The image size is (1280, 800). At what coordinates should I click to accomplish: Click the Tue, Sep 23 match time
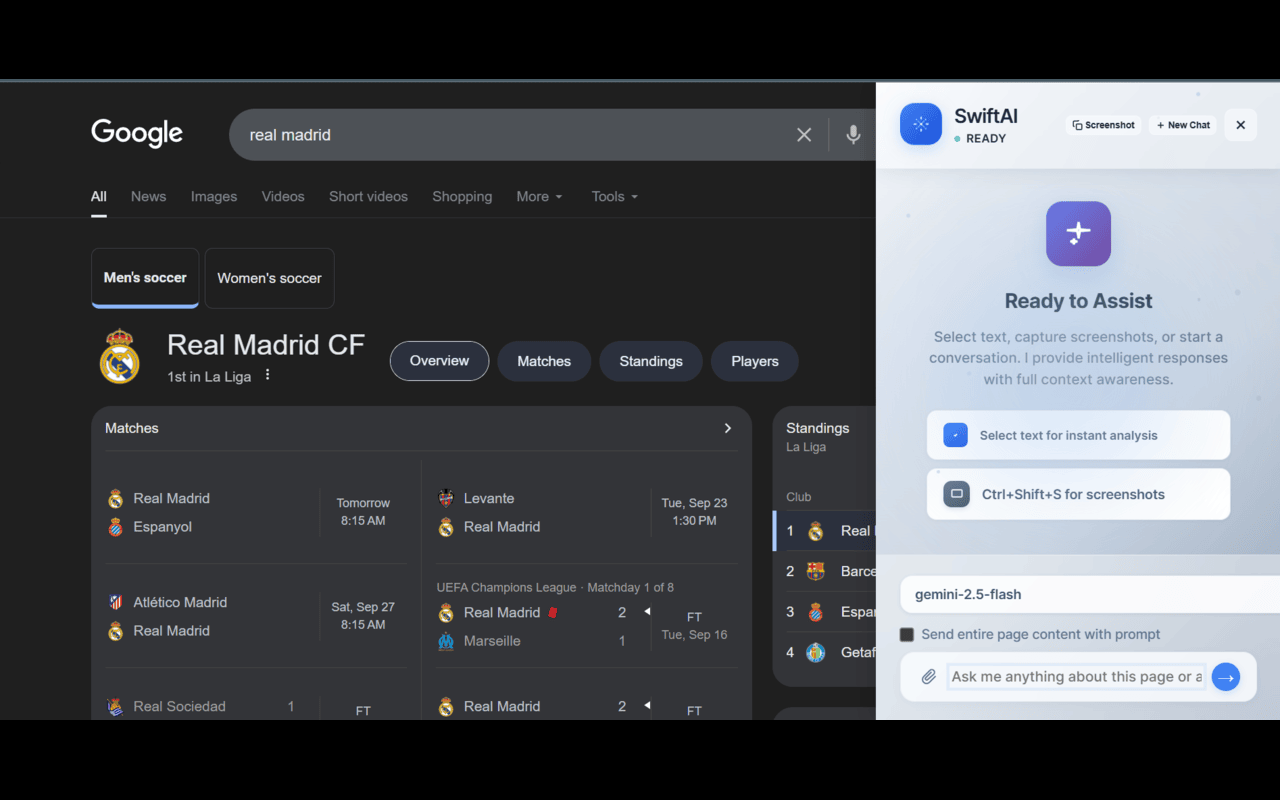[x=694, y=512]
